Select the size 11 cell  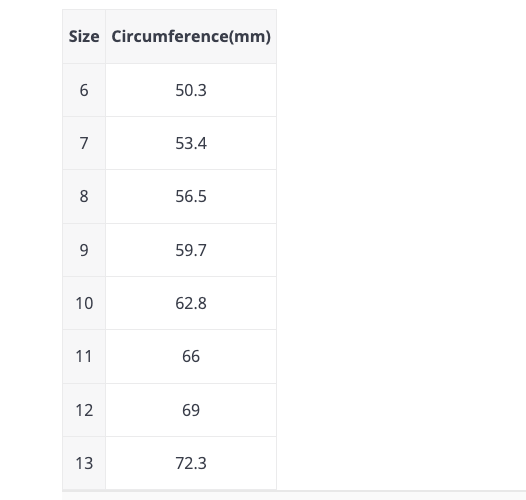point(84,356)
